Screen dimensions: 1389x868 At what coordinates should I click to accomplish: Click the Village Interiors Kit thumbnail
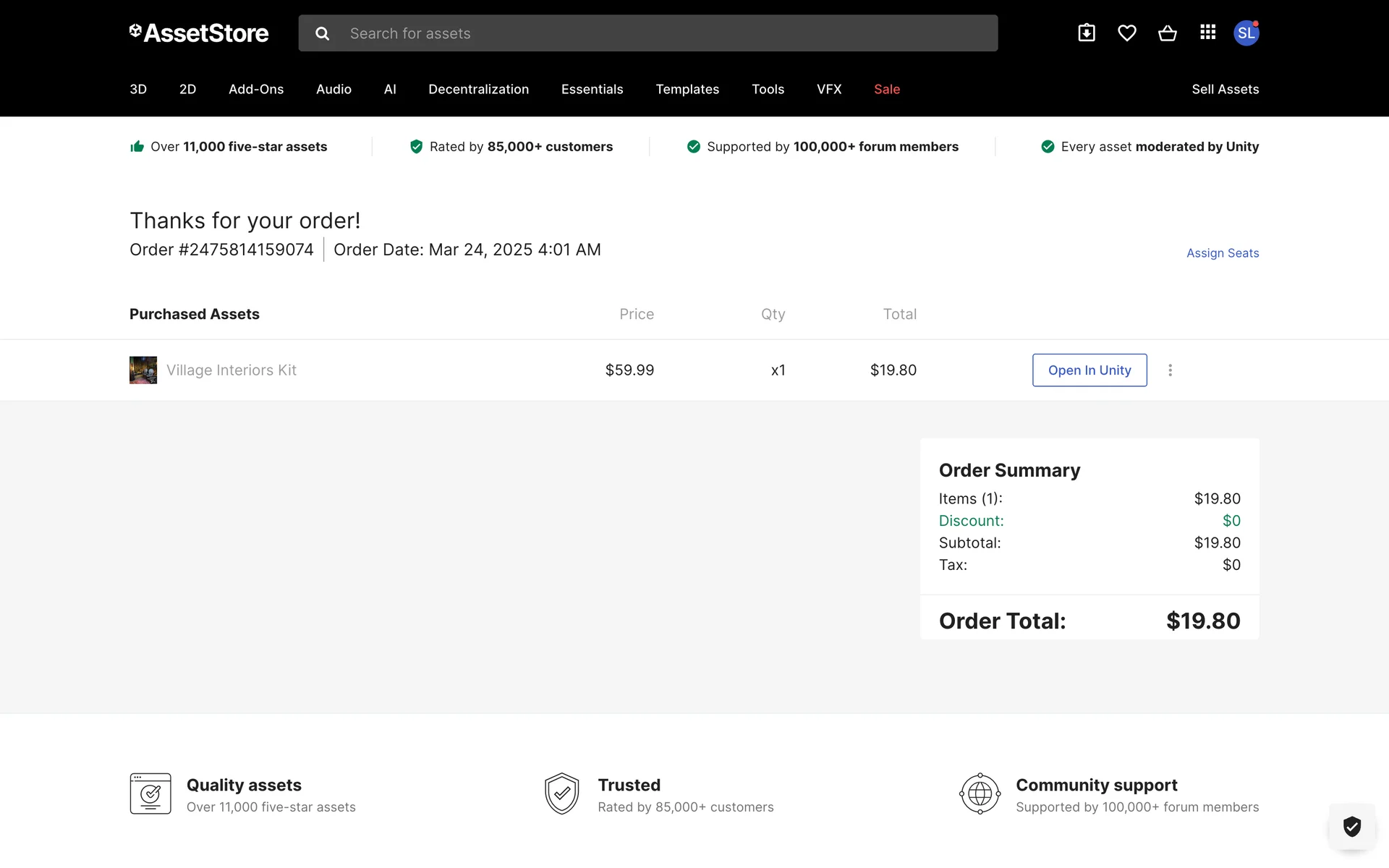143,370
